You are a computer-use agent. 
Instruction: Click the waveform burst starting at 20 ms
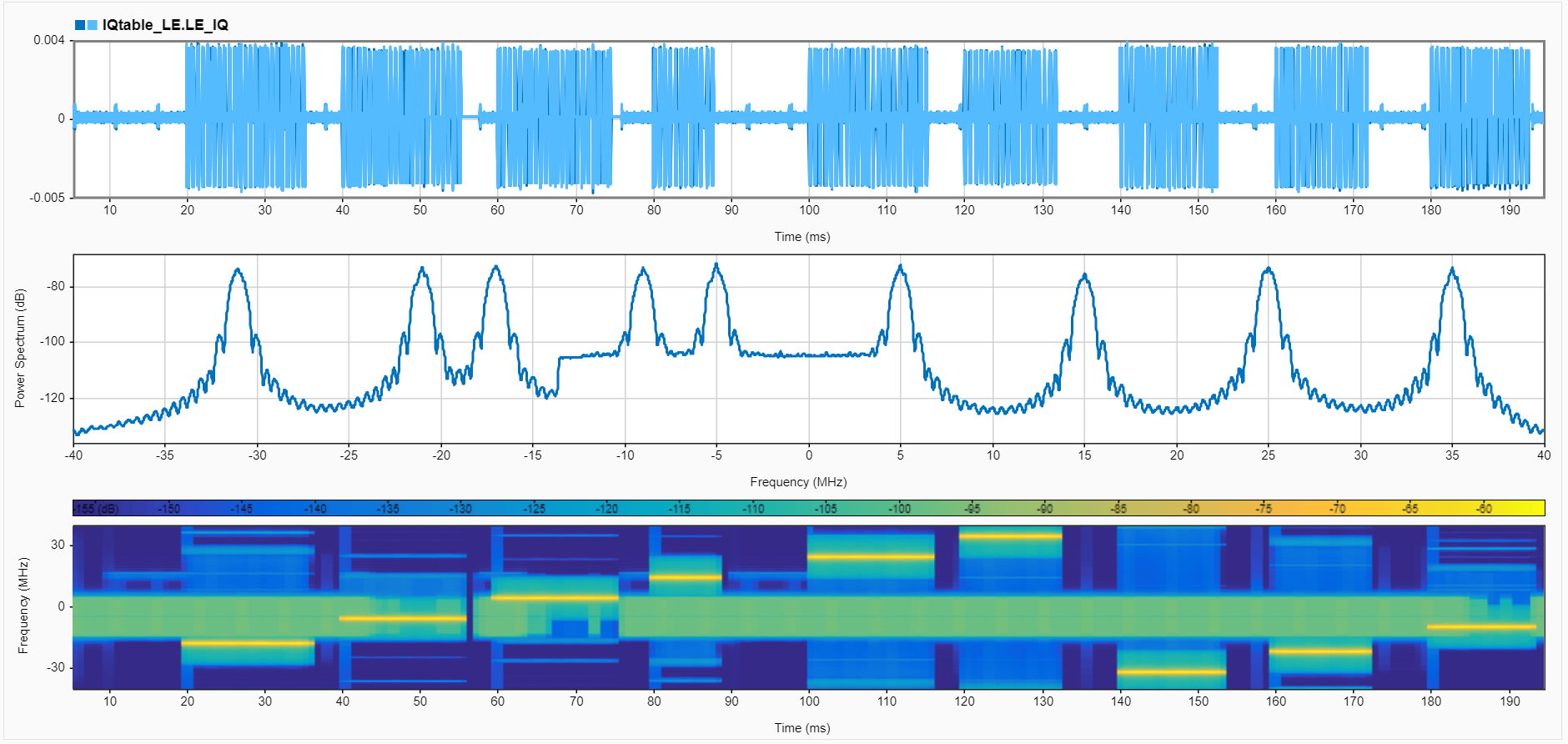[245, 117]
